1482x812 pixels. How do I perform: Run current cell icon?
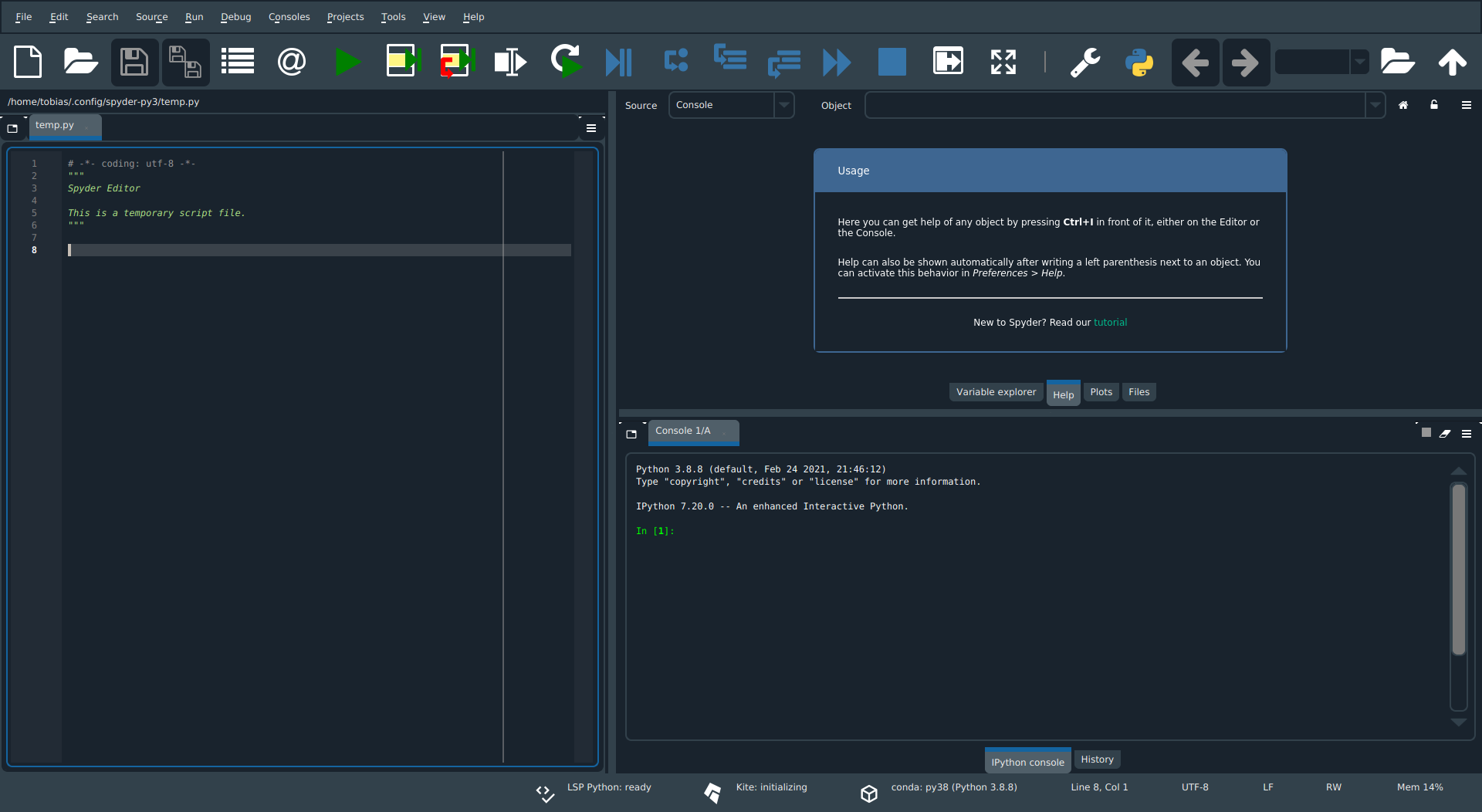pyautogui.click(x=402, y=62)
